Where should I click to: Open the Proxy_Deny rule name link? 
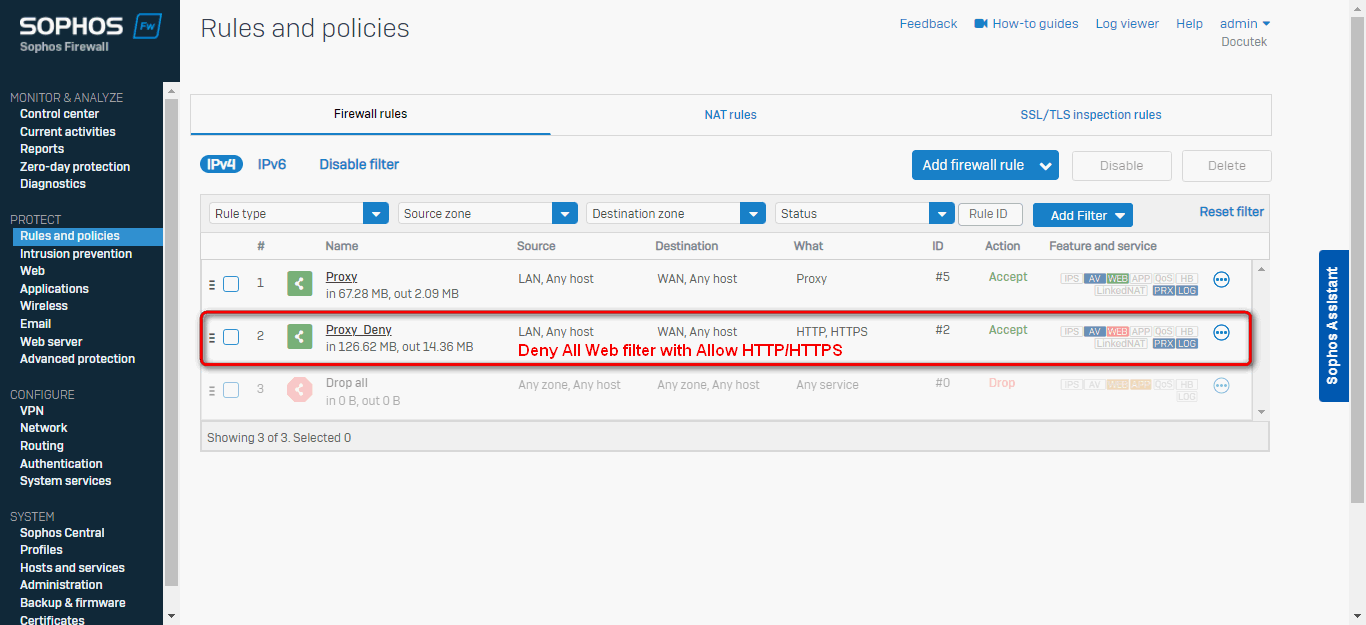point(359,330)
